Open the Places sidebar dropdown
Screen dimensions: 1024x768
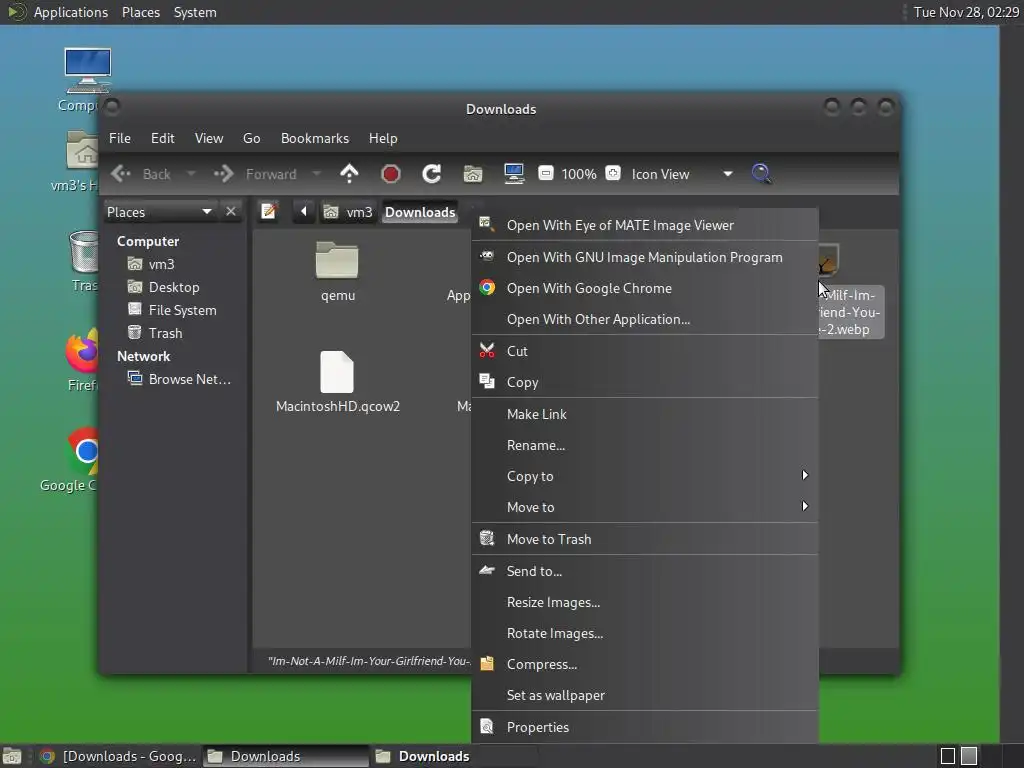click(161, 212)
